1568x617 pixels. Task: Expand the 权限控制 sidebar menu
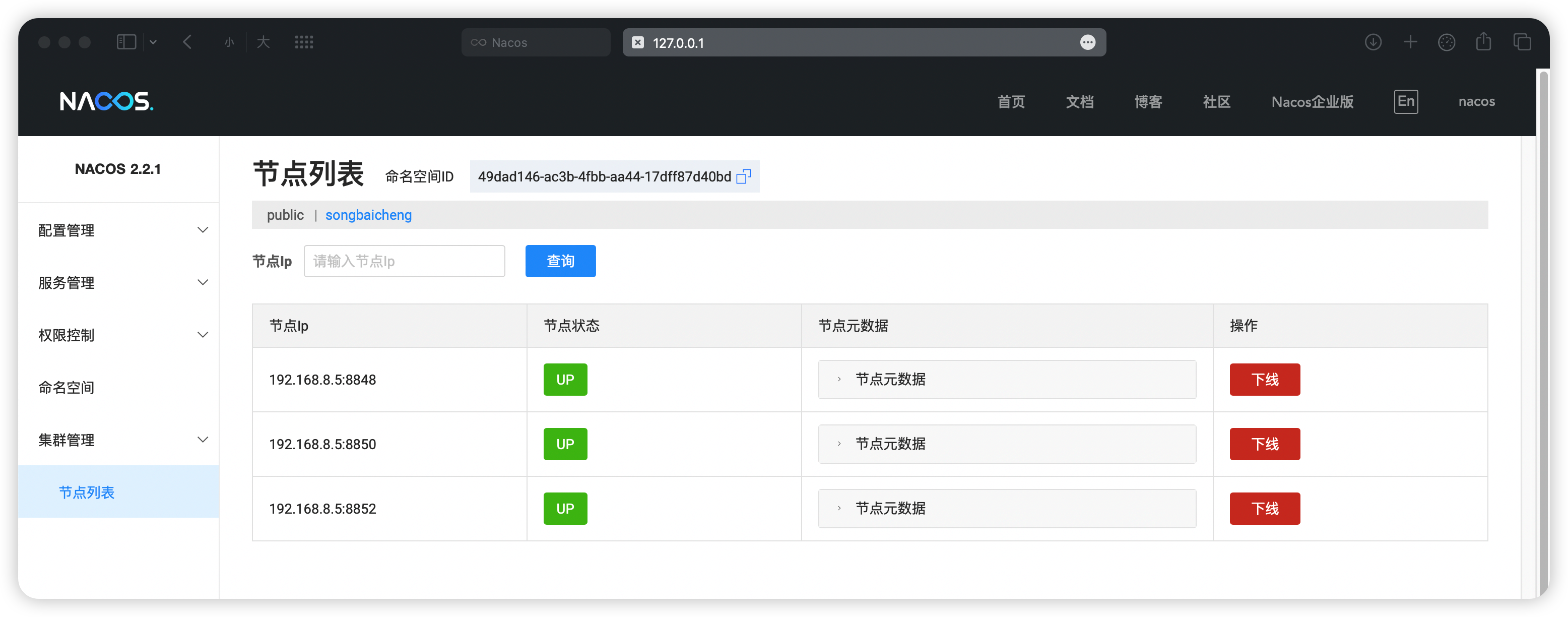pos(118,335)
